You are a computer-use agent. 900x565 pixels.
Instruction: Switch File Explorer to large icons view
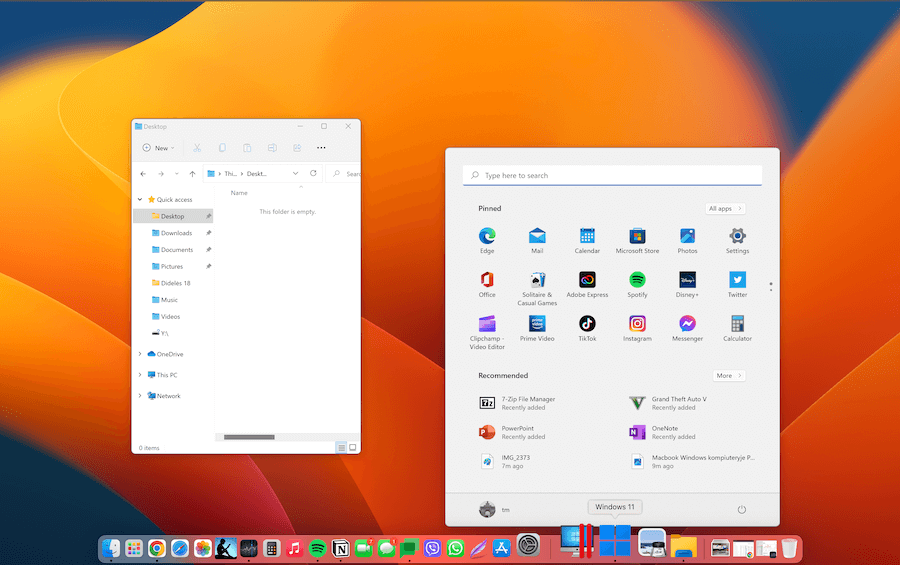tap(352, 447)
